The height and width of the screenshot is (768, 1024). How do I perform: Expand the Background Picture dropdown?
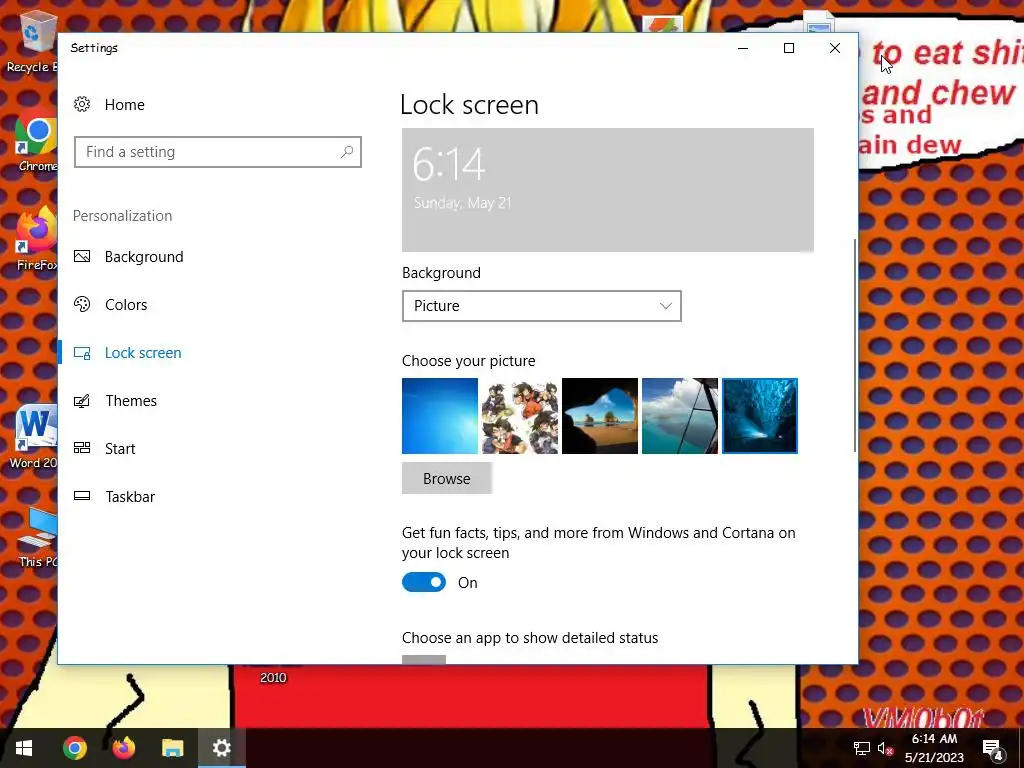[541, 306]
